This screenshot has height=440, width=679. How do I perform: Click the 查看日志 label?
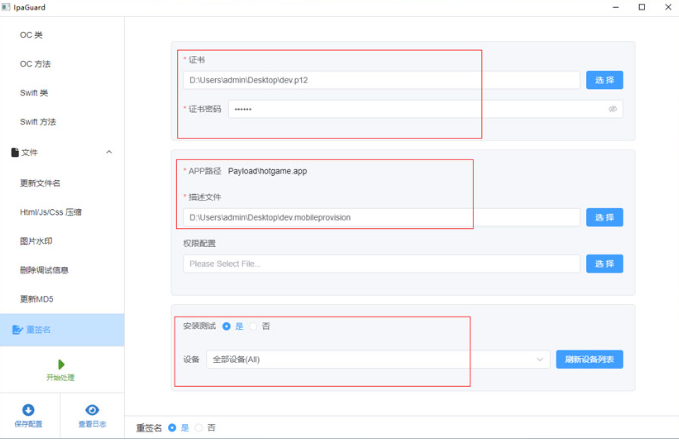(x=92, y=424)
